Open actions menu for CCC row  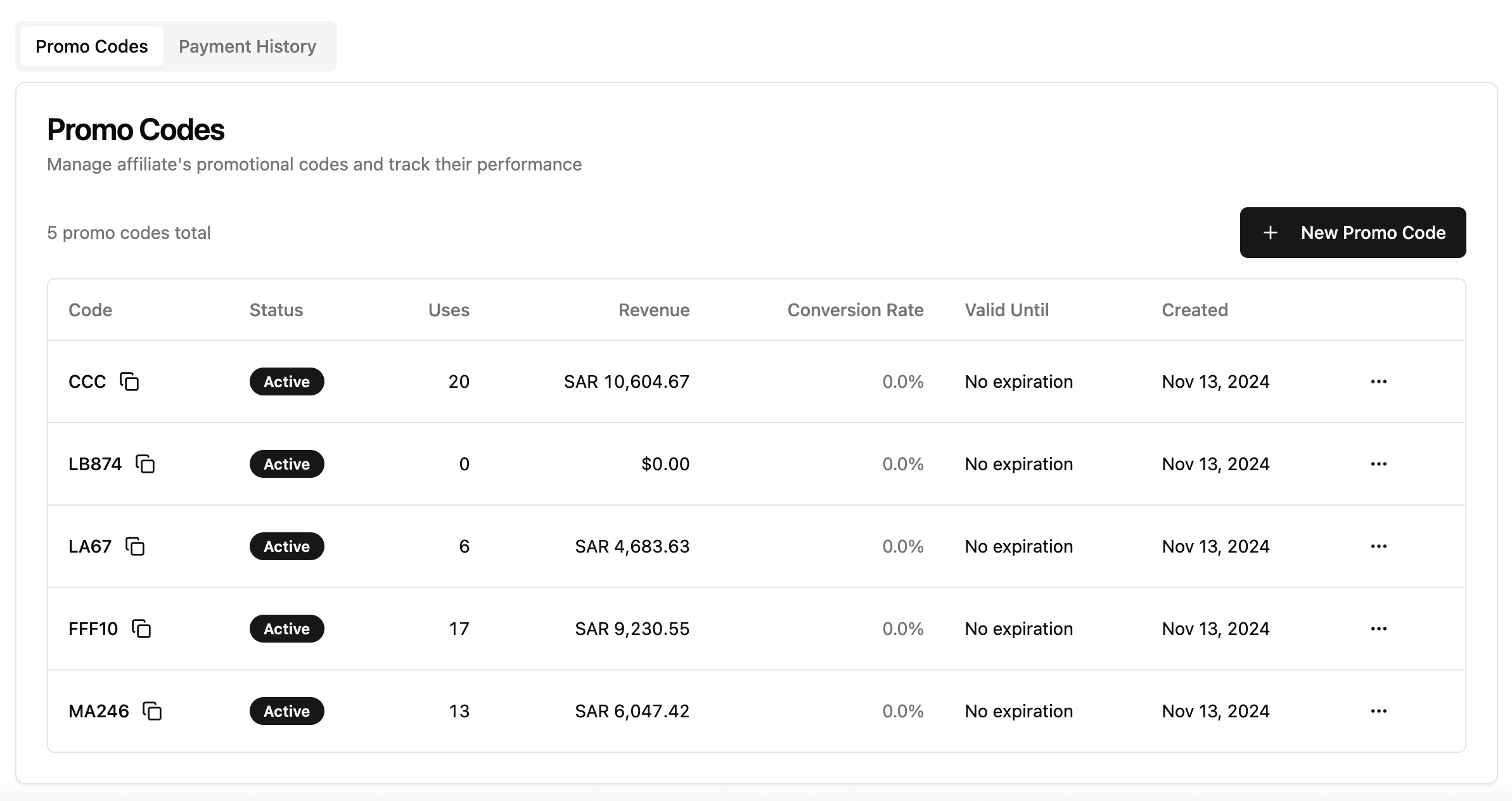tap(1378, 381)
